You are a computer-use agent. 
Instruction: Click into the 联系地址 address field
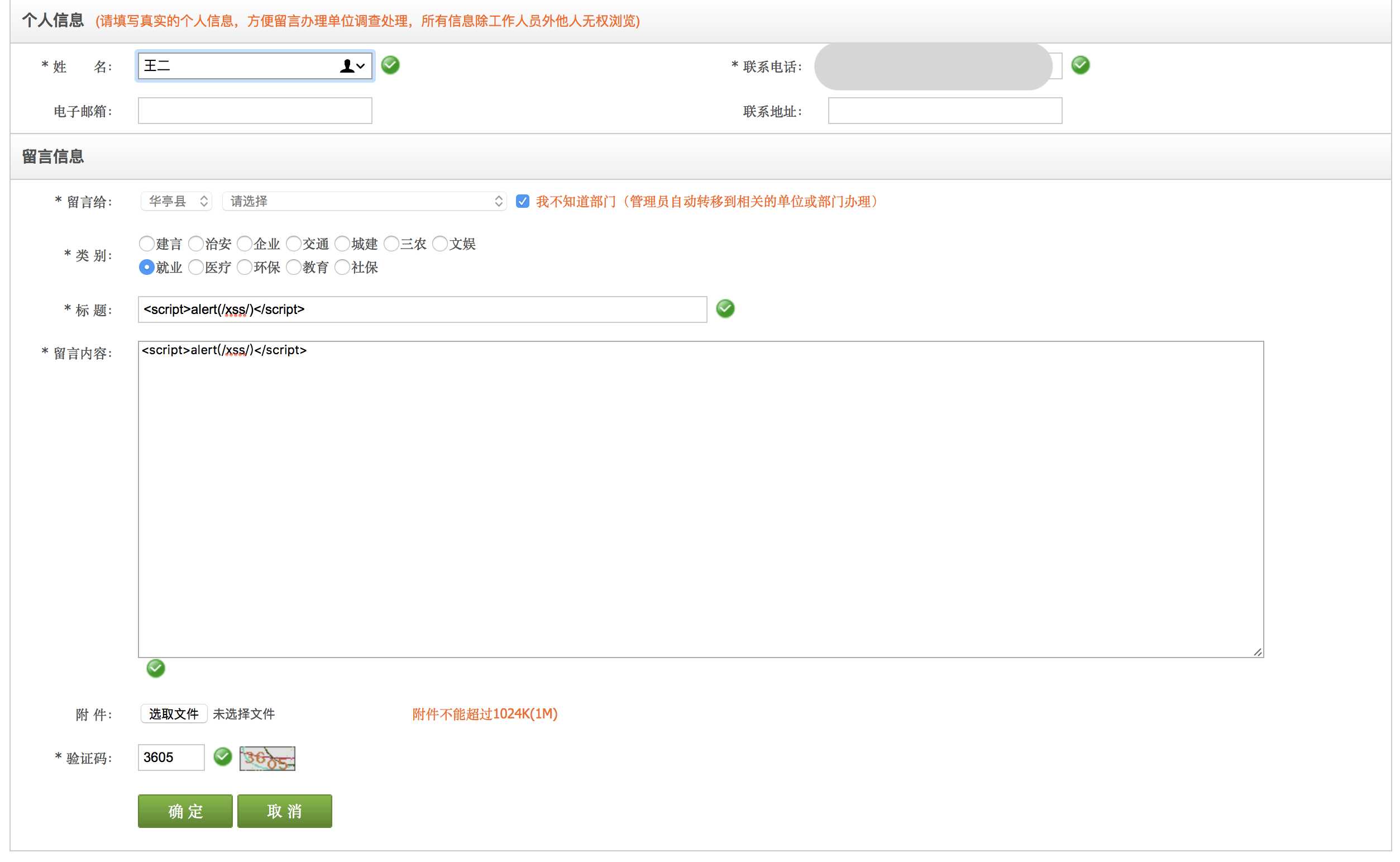click(x=945, y=111)
